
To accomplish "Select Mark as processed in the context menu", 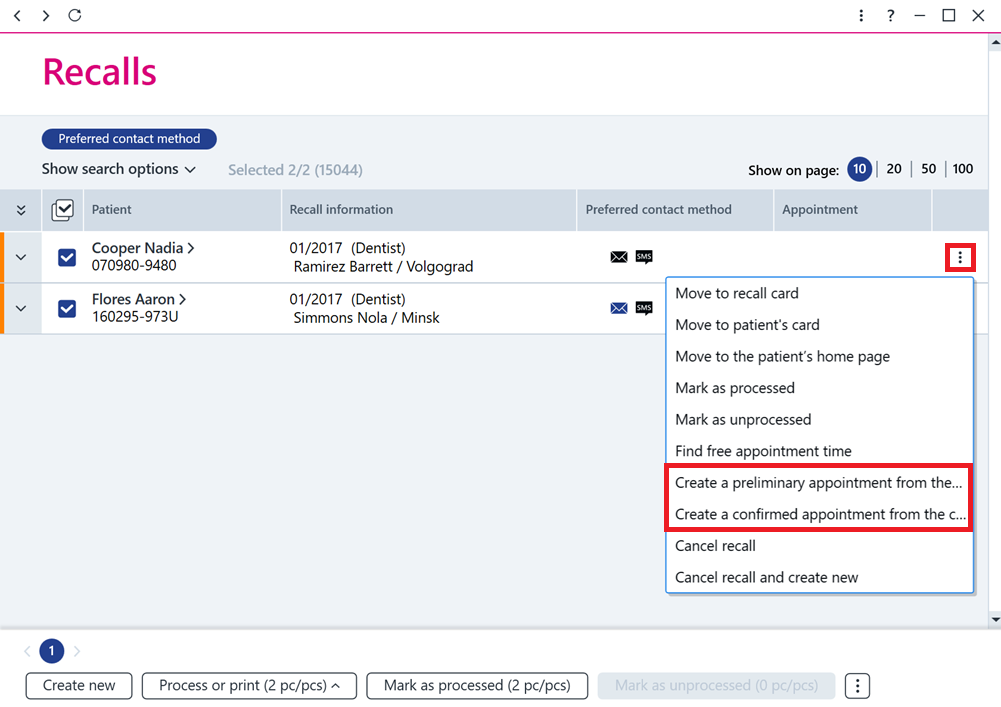I will pos(734,388).
